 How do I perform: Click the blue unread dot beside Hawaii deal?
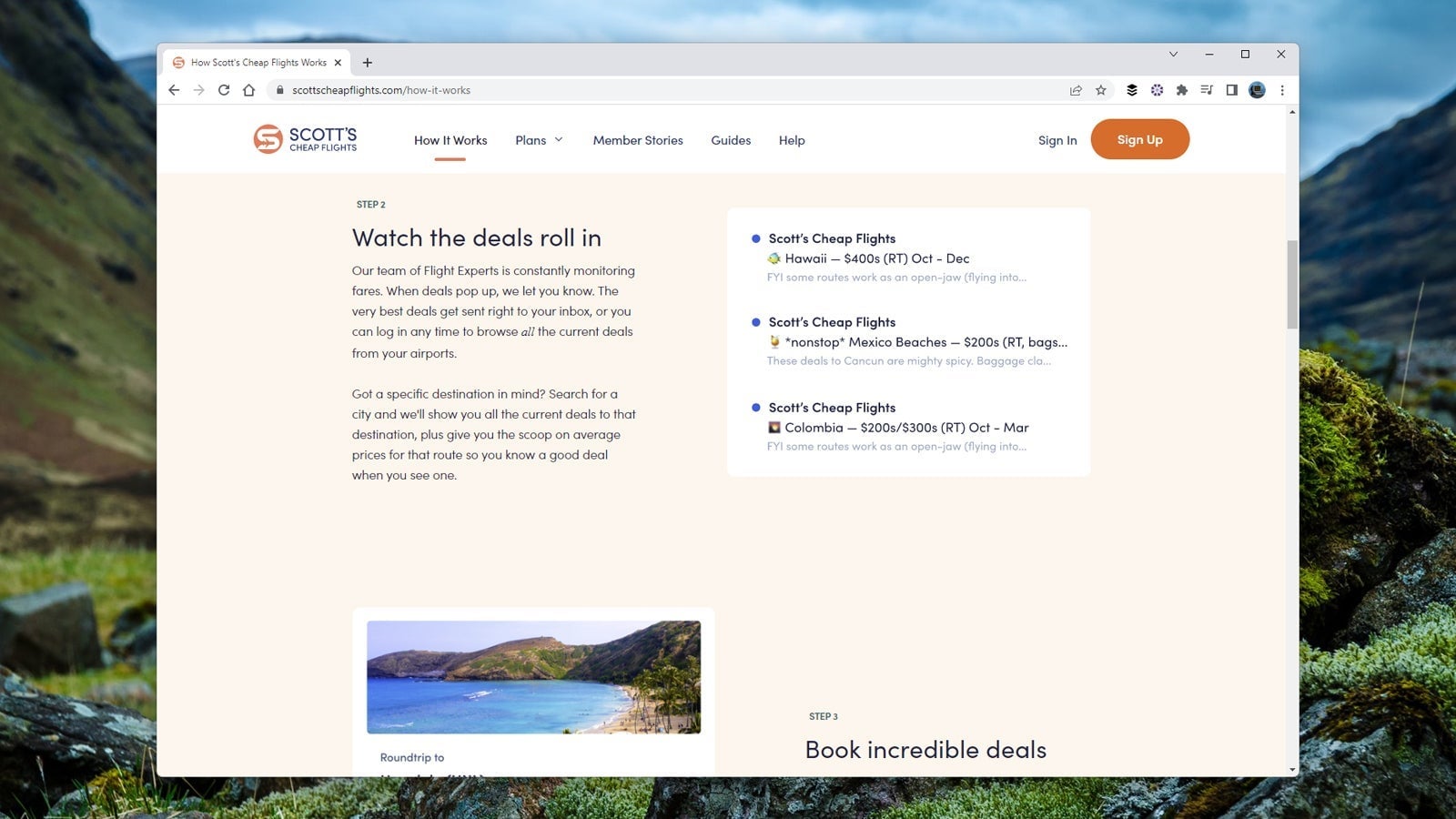pyautogui.click(x=755, y=238)
